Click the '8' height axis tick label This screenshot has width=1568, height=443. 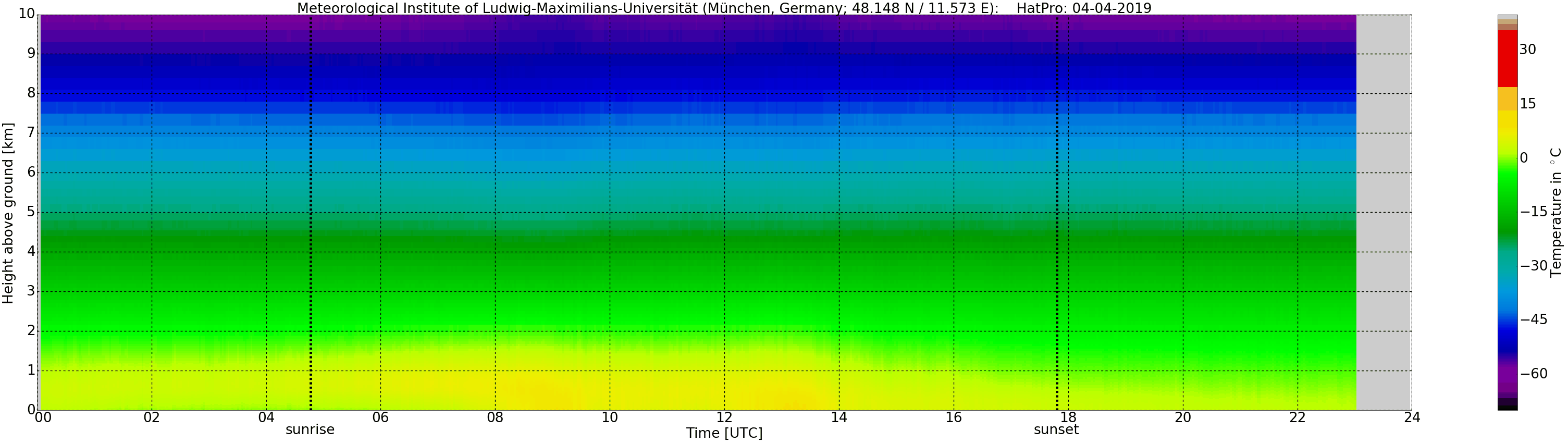32,93
